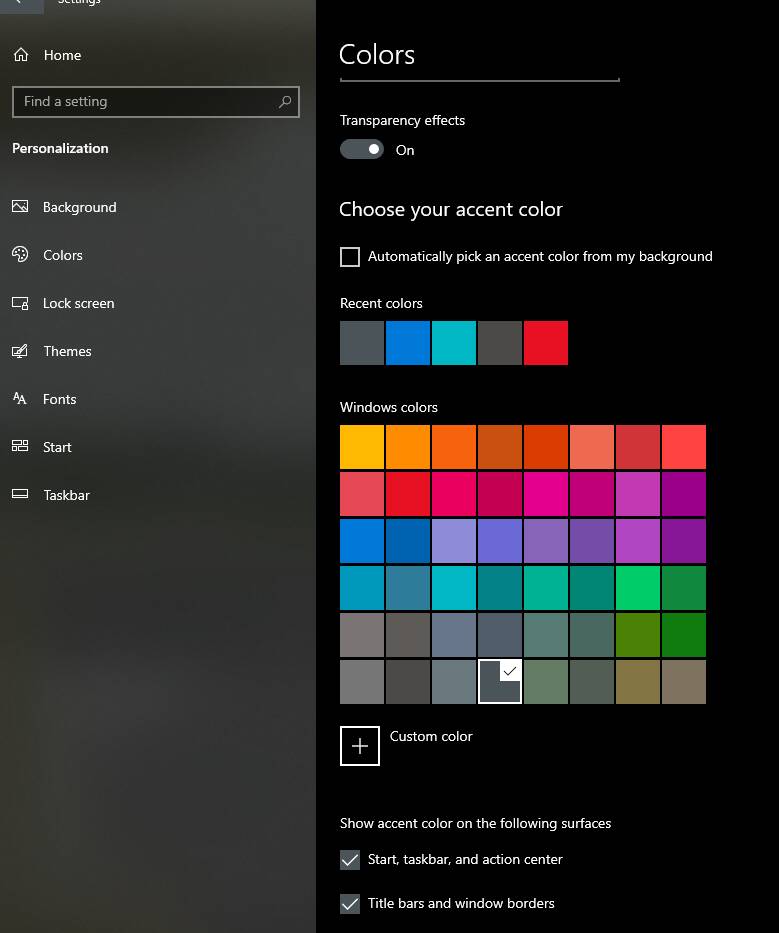779x933 pixels.
Task: Select the lavender swatch in the blue row
Action: pos(453,541)
